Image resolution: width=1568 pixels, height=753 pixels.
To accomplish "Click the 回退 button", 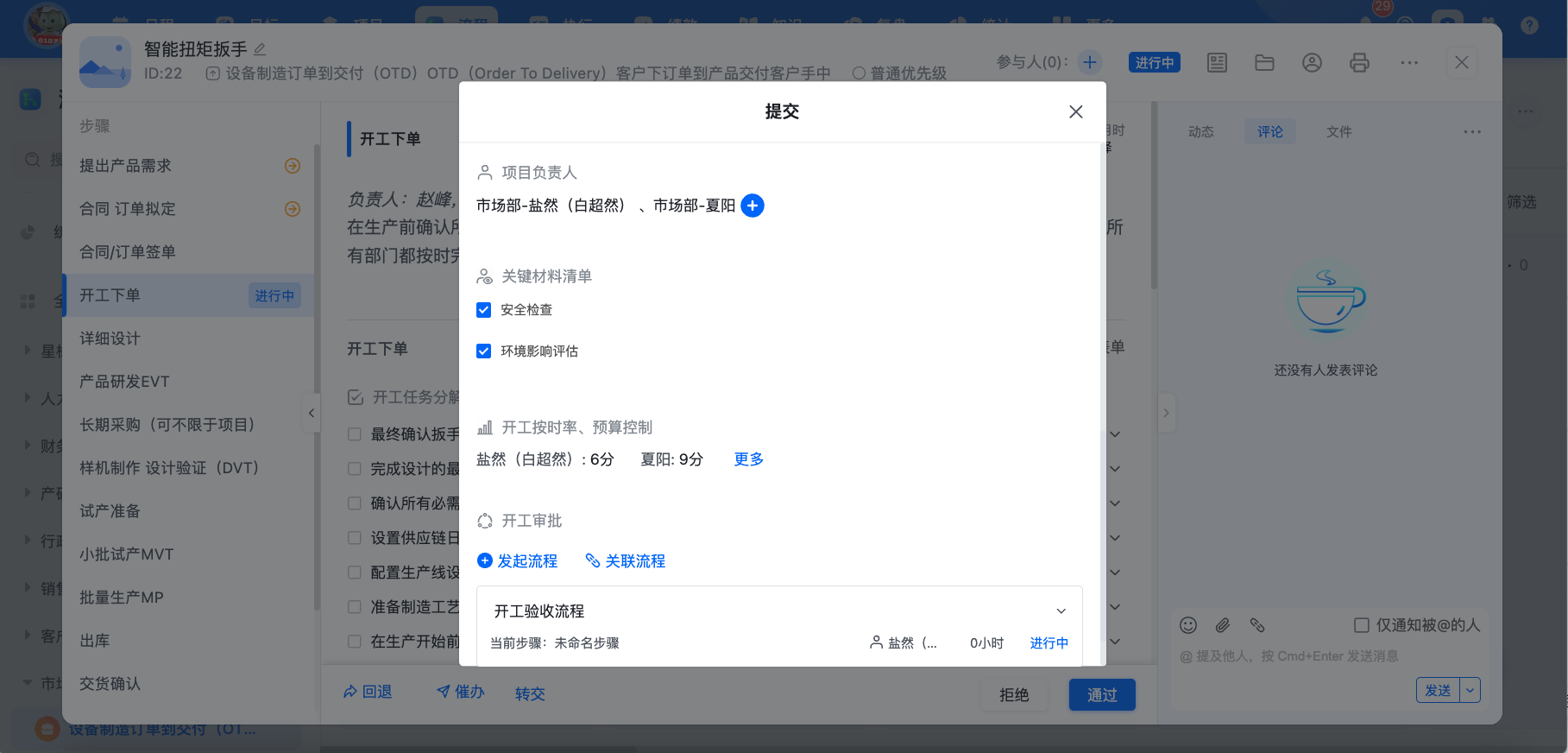I will [368, 693].
